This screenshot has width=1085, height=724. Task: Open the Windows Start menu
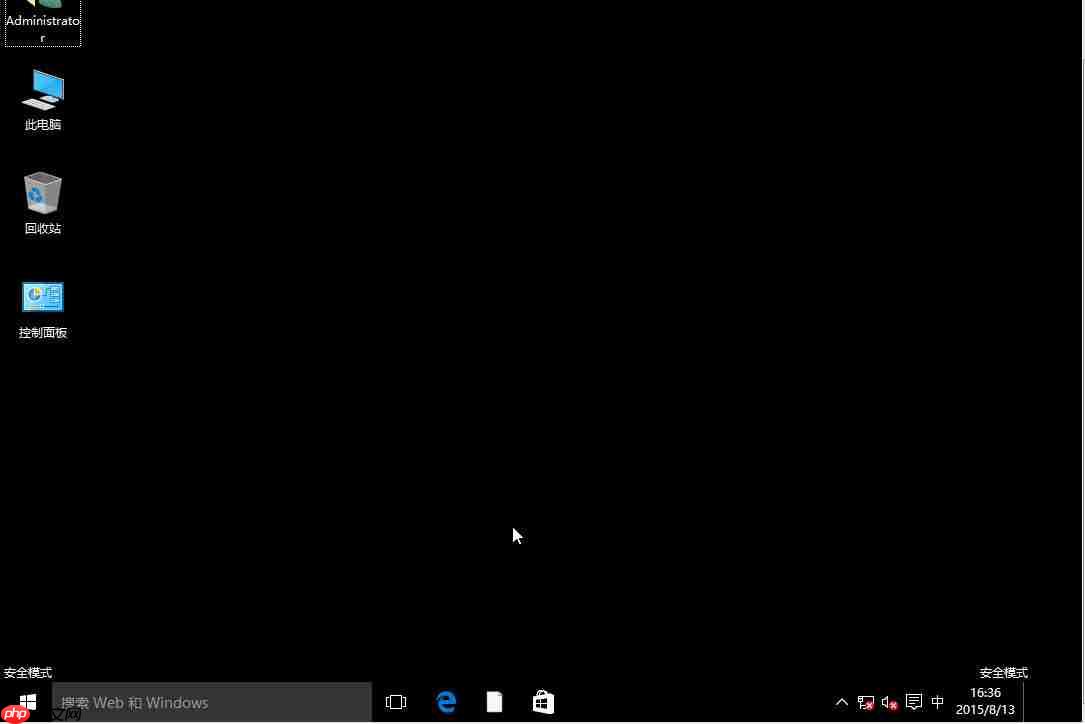(x=28, y=701)
